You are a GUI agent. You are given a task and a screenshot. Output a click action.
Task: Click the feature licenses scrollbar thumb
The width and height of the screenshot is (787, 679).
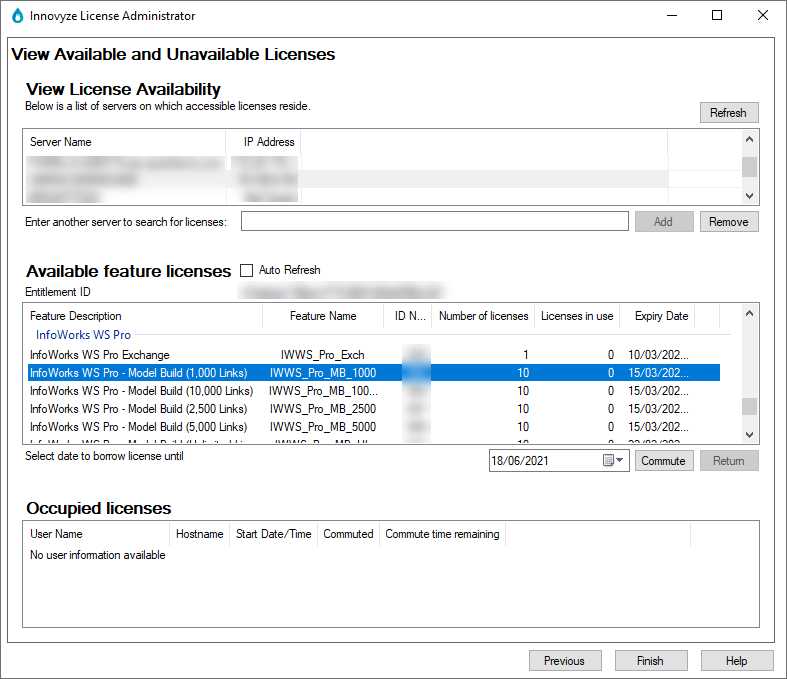coord(749,406)
